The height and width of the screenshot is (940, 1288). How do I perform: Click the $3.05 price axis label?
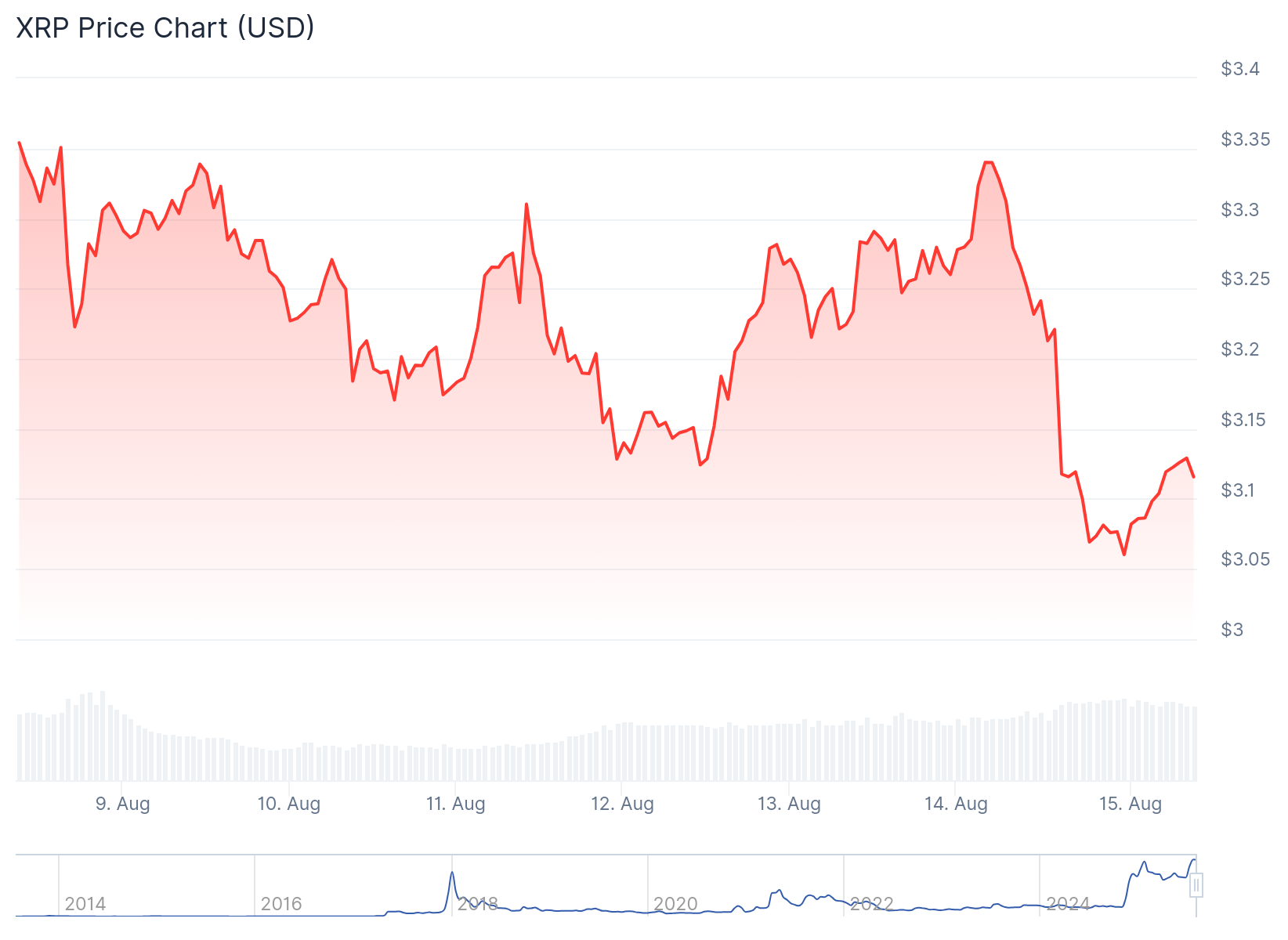coord(1246,559)
